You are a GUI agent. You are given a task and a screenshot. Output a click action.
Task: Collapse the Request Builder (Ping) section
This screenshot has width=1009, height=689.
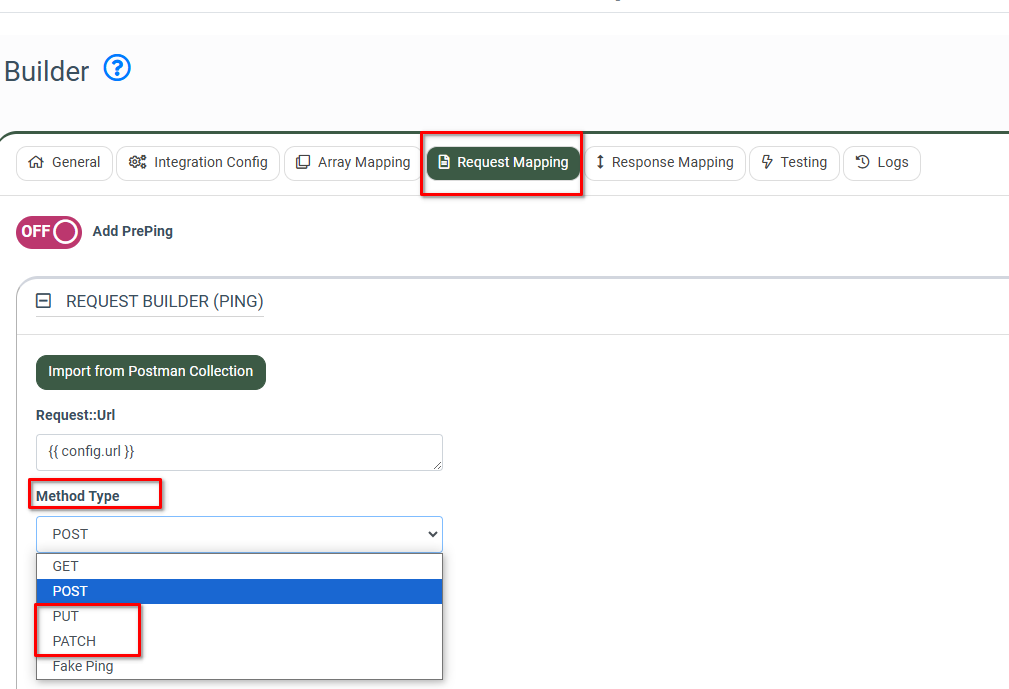point(44,301)
